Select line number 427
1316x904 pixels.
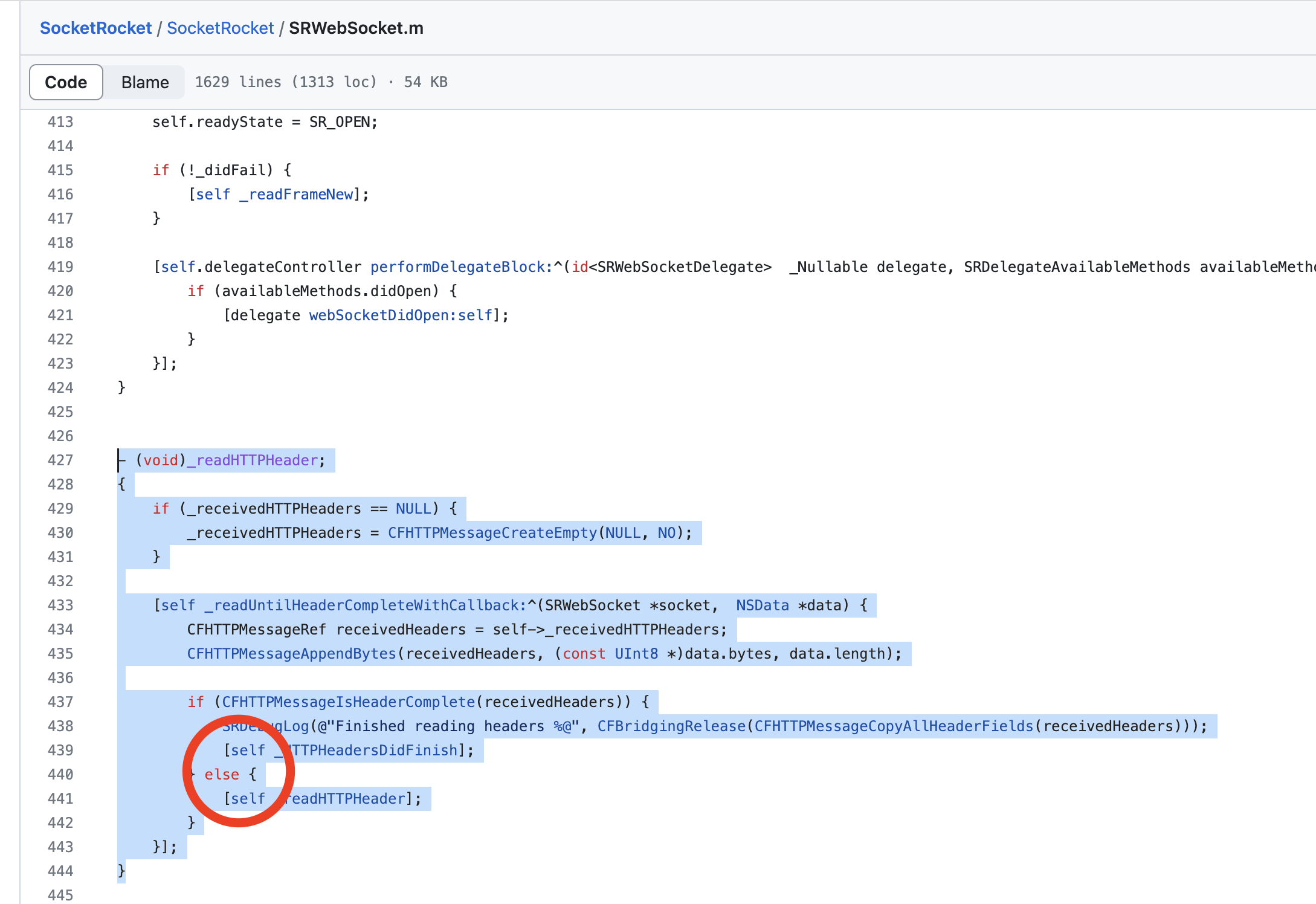(60, 460)
